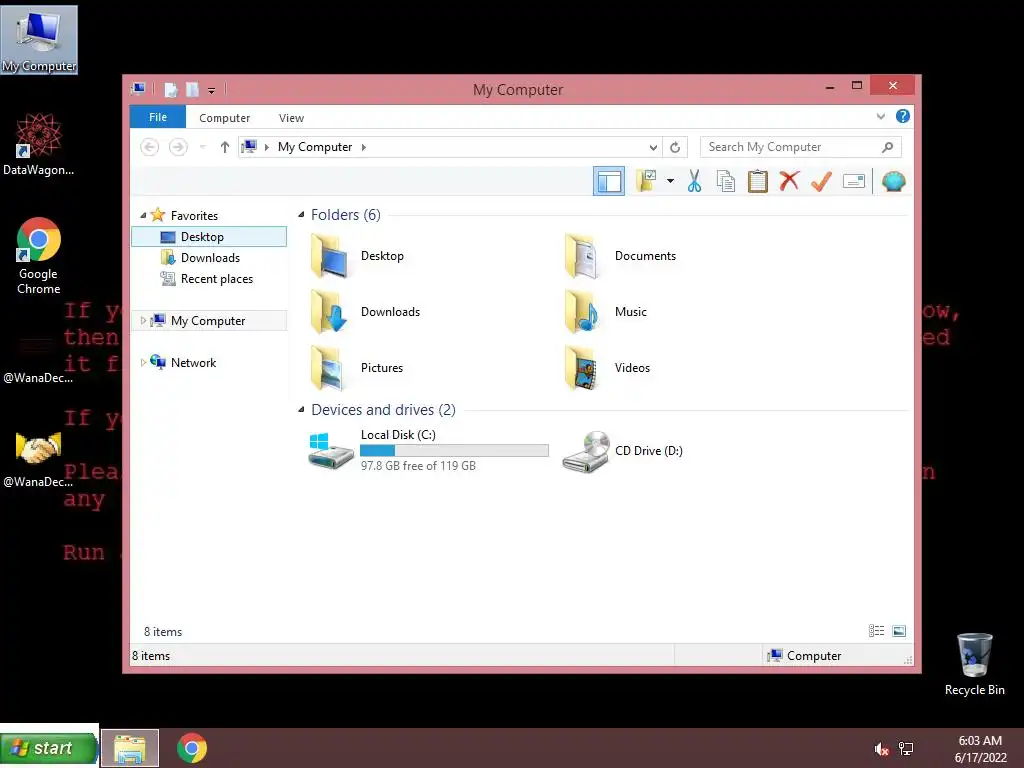Expand the ribbon with the chevron
The height and width of the screenshot is (768, 1024).
click(880, 117)
